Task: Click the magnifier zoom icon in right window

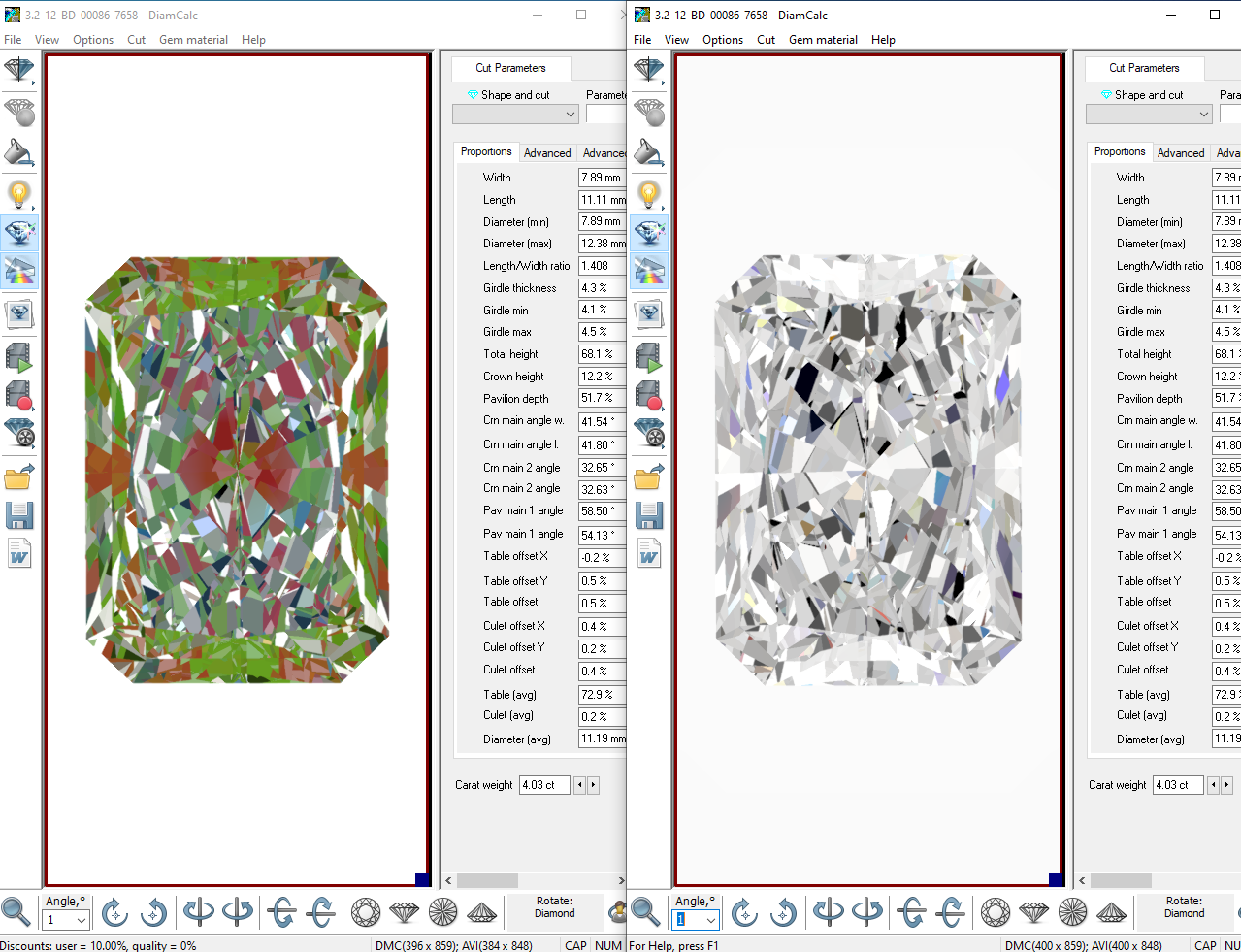Action: (x=645, y=911)
